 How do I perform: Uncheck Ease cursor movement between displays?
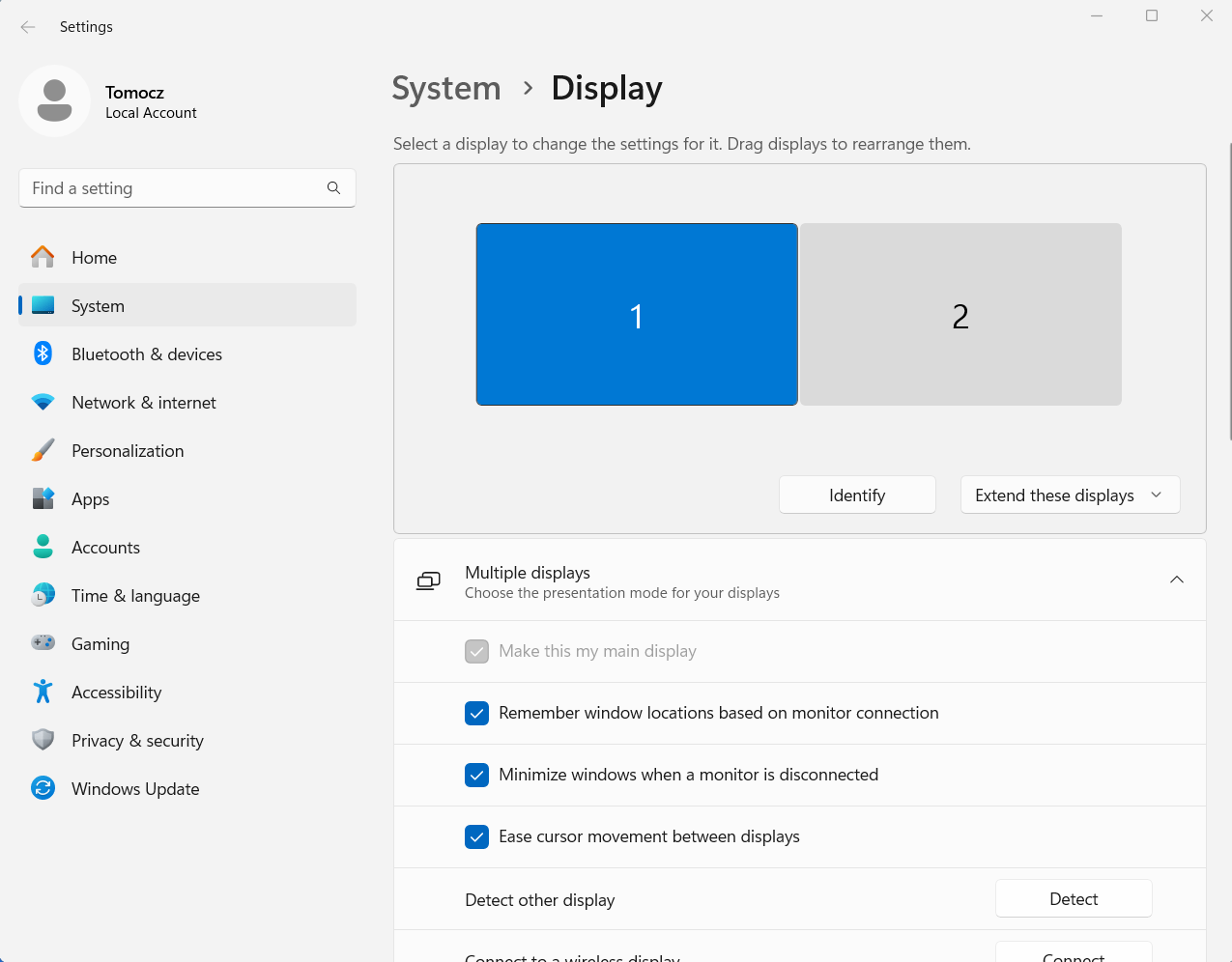(x=476, y=836)
